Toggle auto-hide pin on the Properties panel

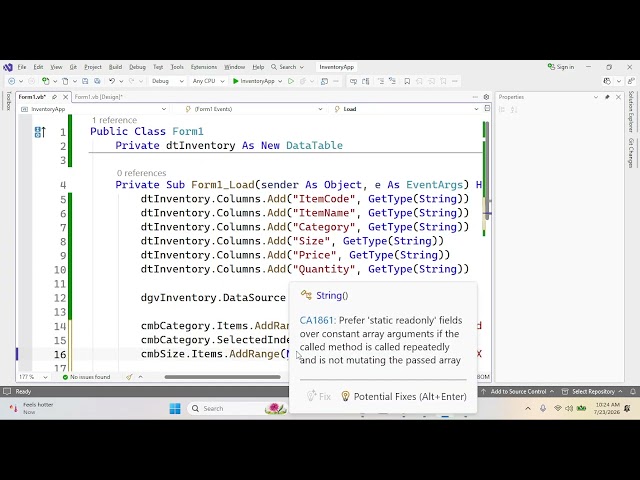[607, 97]
